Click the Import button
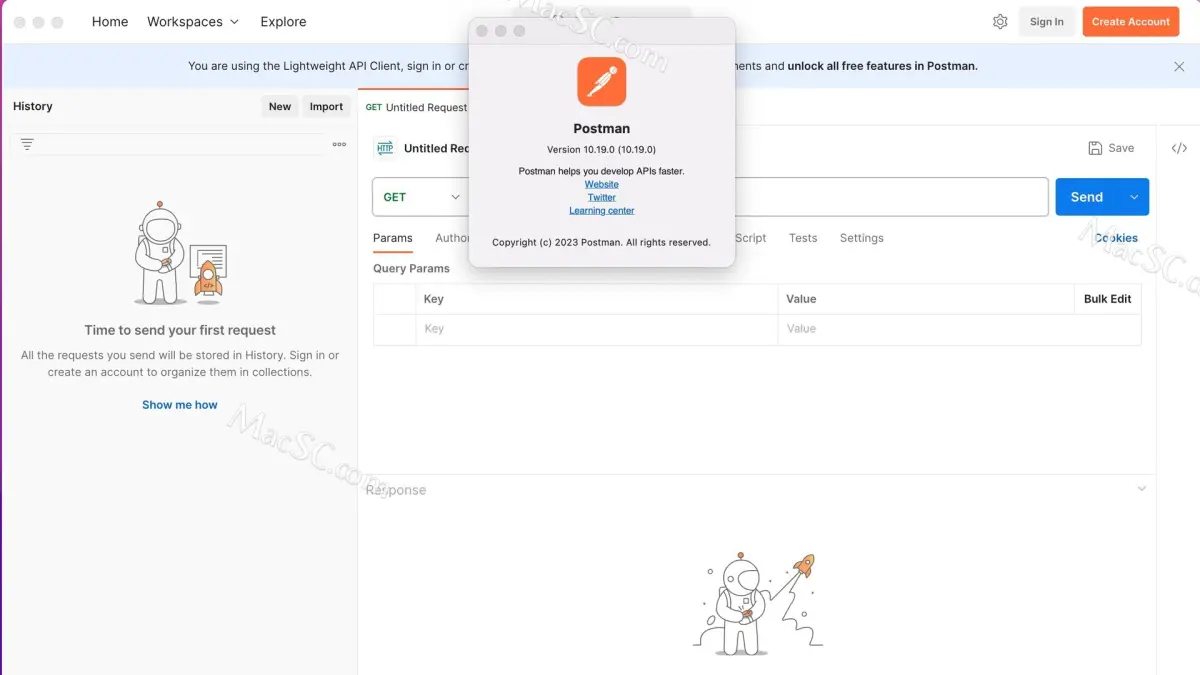This screenshot has height=675, width=1200. pyautogui.click(x=326, y=107)
